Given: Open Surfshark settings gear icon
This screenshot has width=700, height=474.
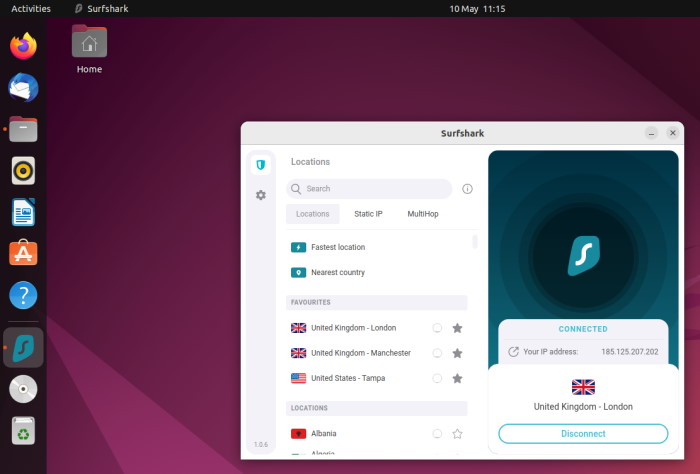Looking at the screenshot, I should click(261, 195).
